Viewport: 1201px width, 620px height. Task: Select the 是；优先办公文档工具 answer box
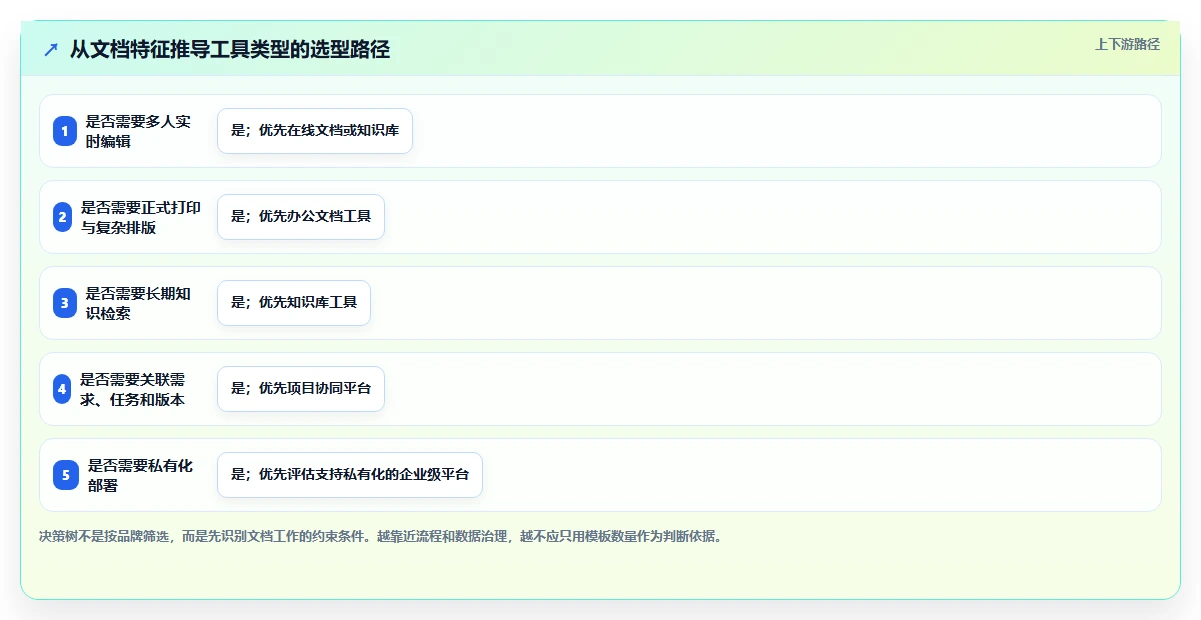[301, 217]
